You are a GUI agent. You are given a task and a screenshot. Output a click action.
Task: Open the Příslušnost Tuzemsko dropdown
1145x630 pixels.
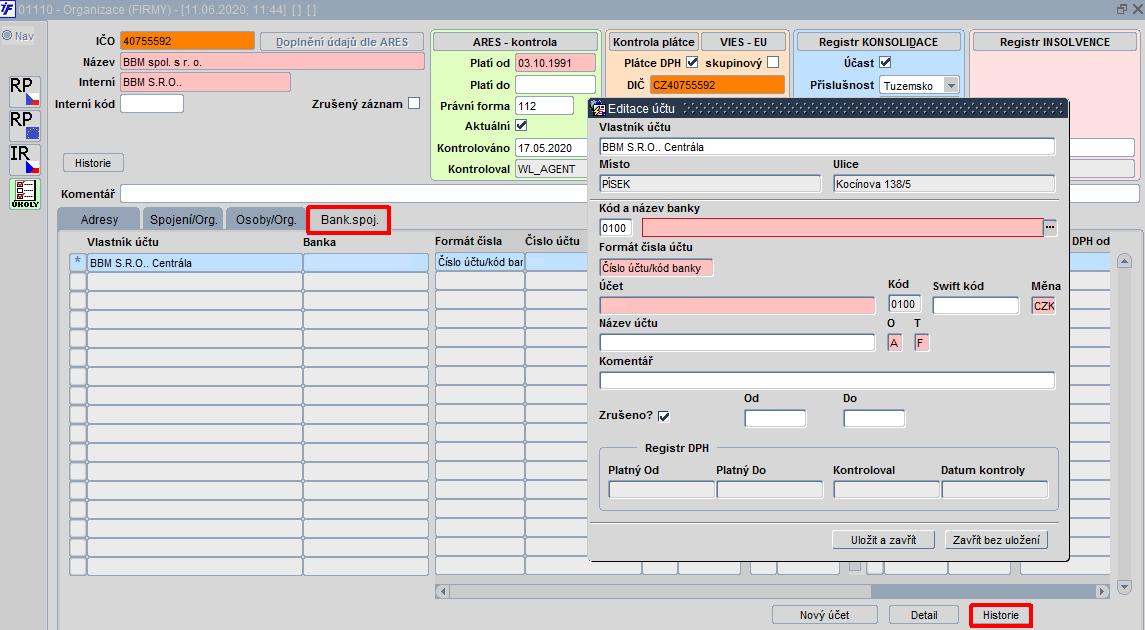pos(951,85)
